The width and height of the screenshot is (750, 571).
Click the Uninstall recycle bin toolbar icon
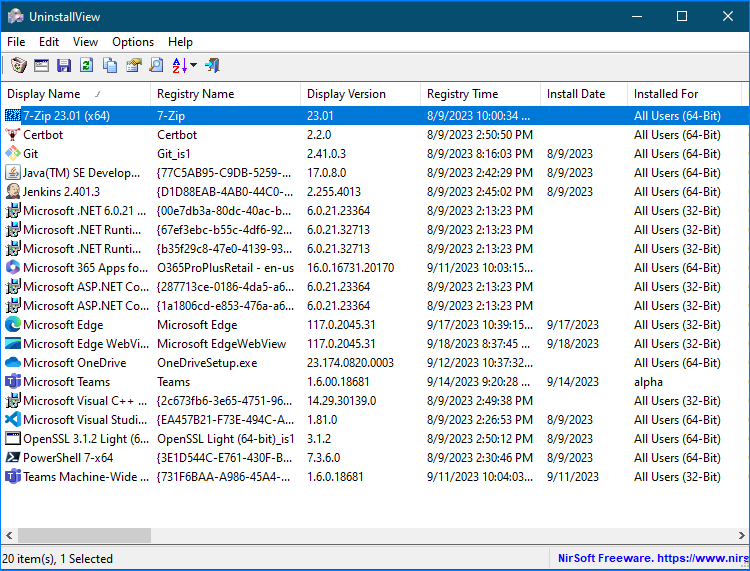(x=19, y=65)
